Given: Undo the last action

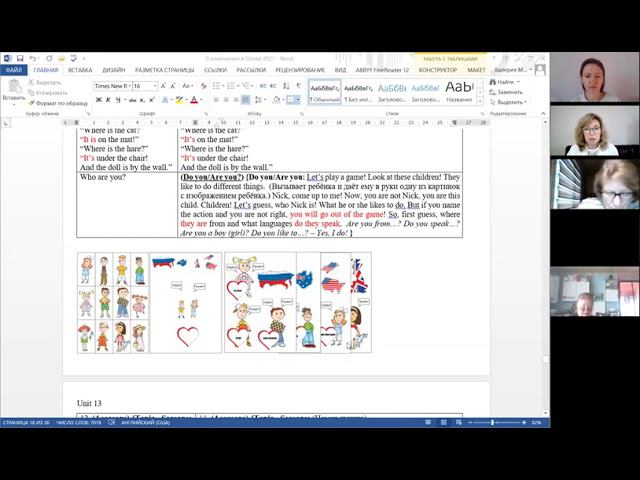Looking at the screenshot, I should 32,58.
